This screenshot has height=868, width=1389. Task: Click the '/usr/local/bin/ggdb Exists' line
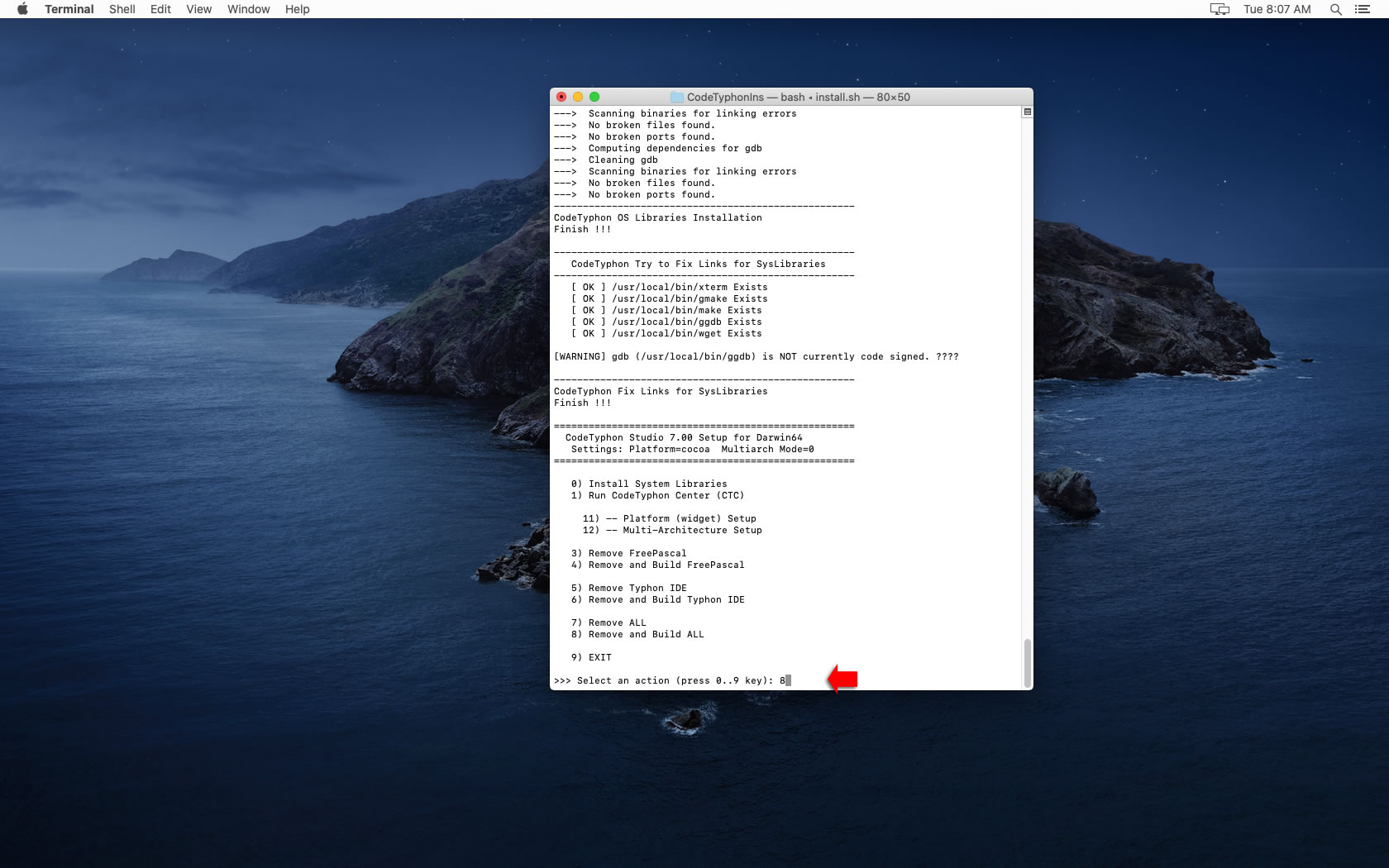(x=666, y=322)
